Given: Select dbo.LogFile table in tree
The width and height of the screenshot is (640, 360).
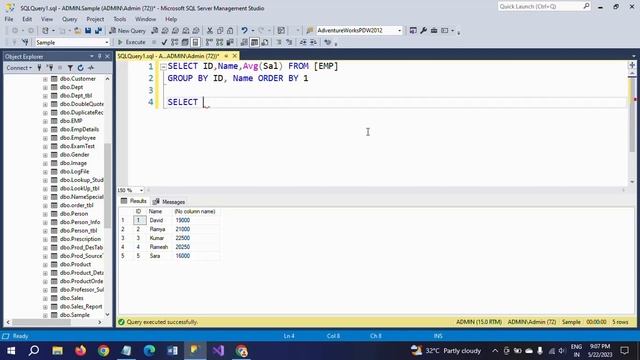Looking at the screenshot, I should pyautogui.click(x=74, y=171).
